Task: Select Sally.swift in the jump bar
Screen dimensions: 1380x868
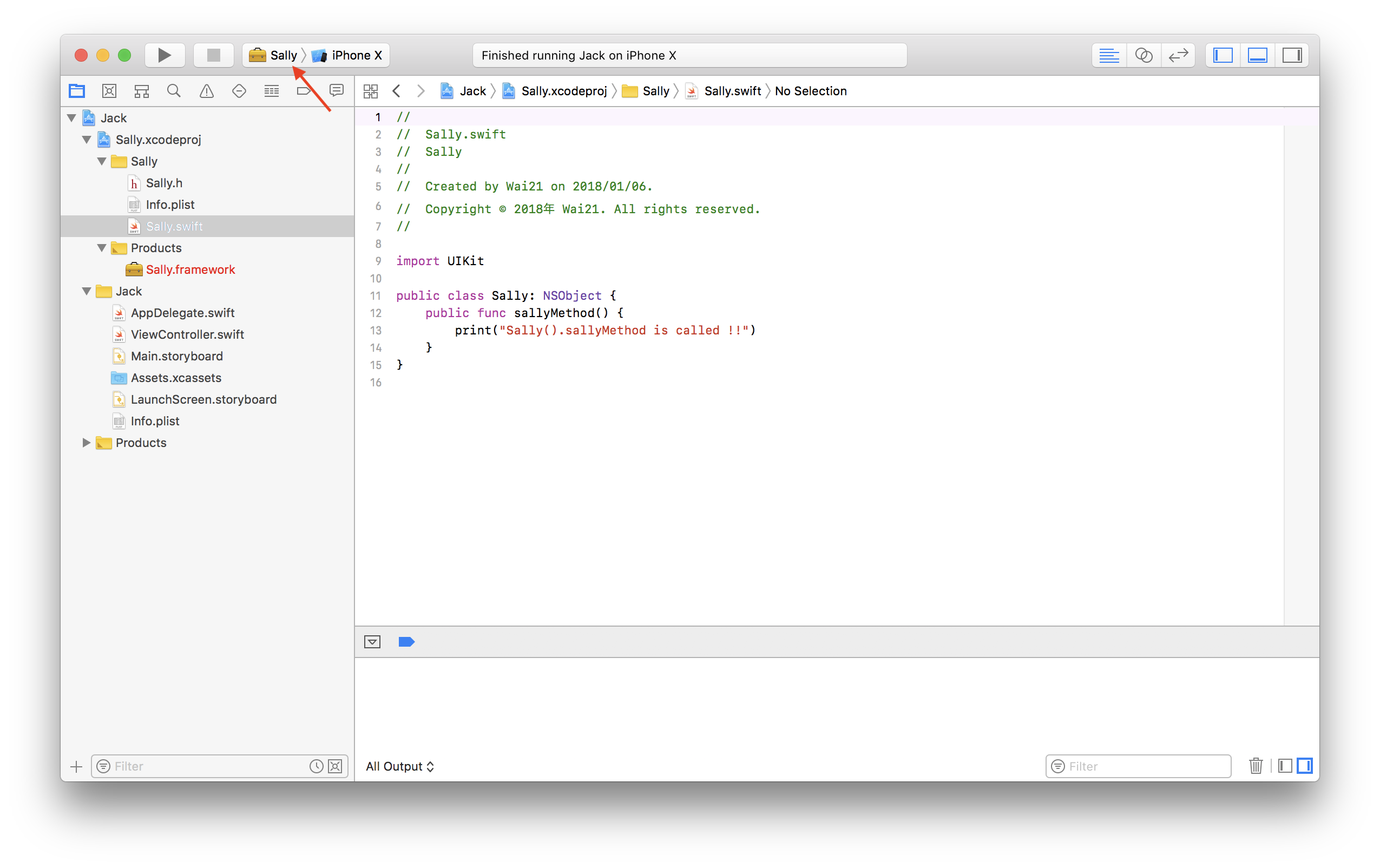Action: (732, 90)
